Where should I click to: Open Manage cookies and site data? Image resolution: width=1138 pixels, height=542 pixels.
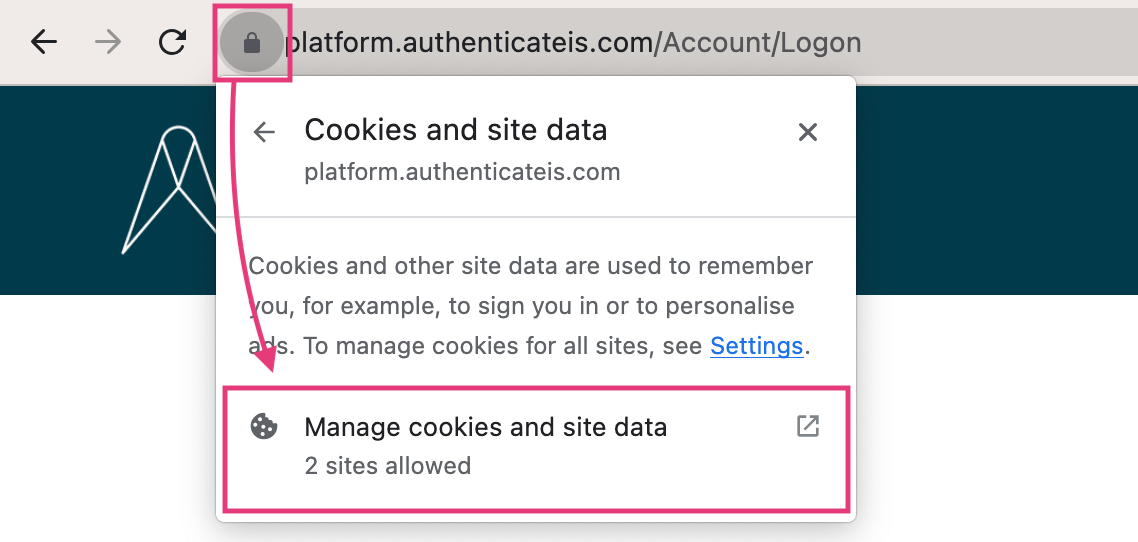[485, 428]
